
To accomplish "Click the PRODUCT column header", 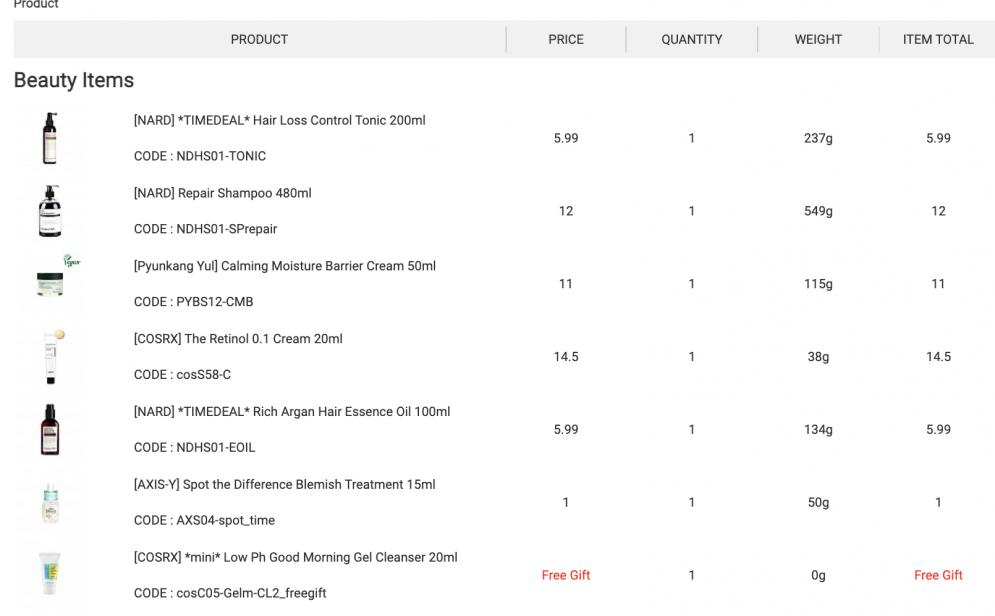I will pyautogui.click(x=259, y=40).
